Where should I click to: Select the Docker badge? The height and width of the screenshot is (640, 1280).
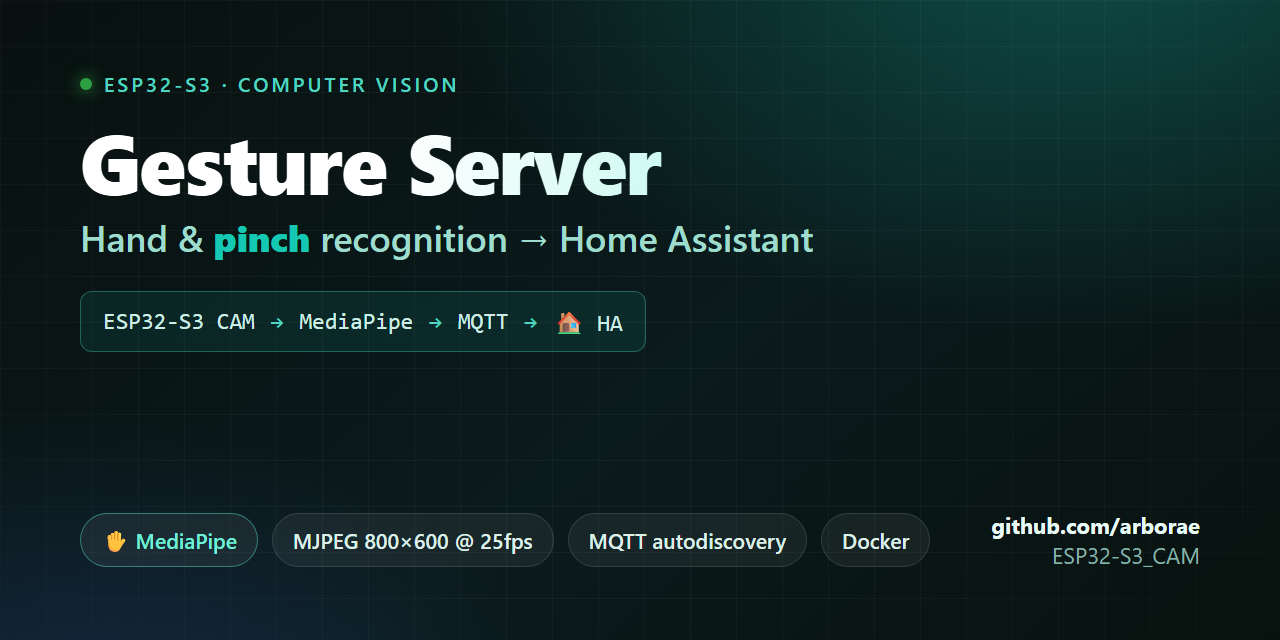875,541
